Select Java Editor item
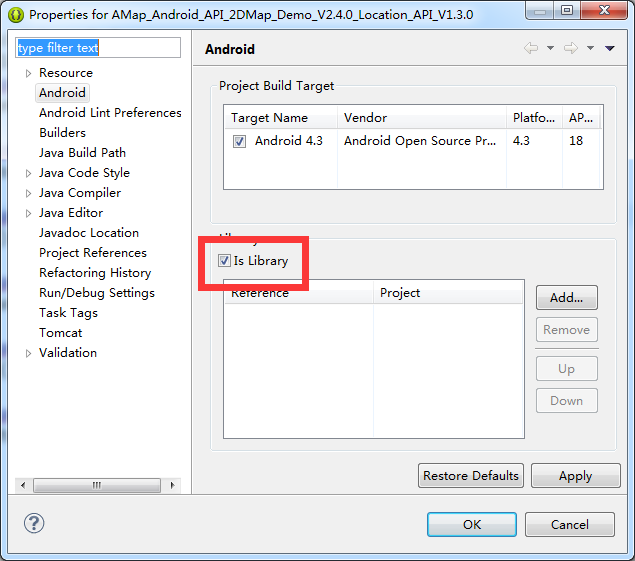Image resolution: width=635 pixels, height=561 pixels. click(71, 213)
